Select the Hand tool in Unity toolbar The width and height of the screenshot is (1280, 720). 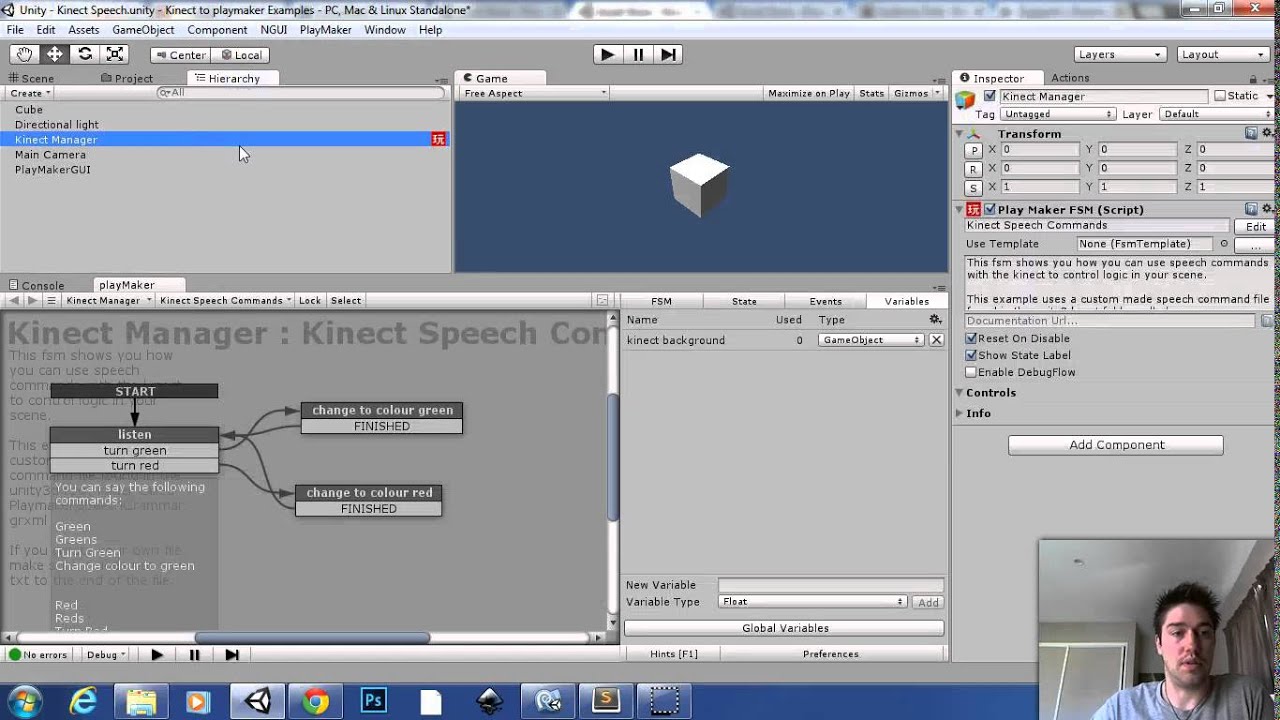(24, 54)
